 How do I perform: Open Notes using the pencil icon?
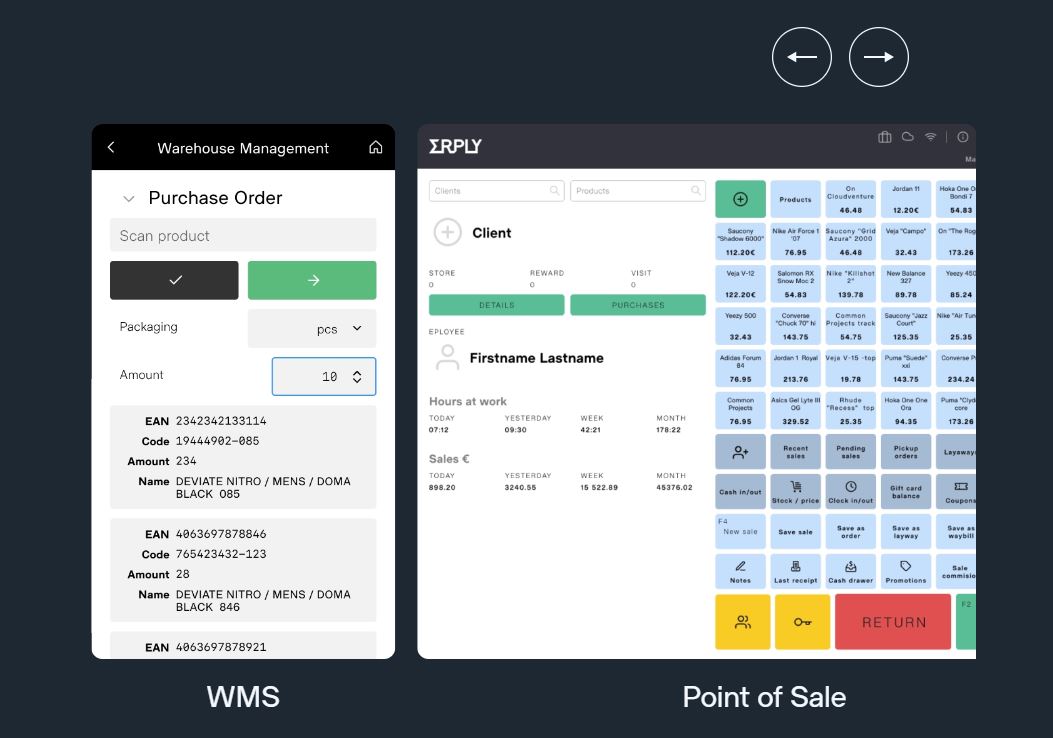740,570
